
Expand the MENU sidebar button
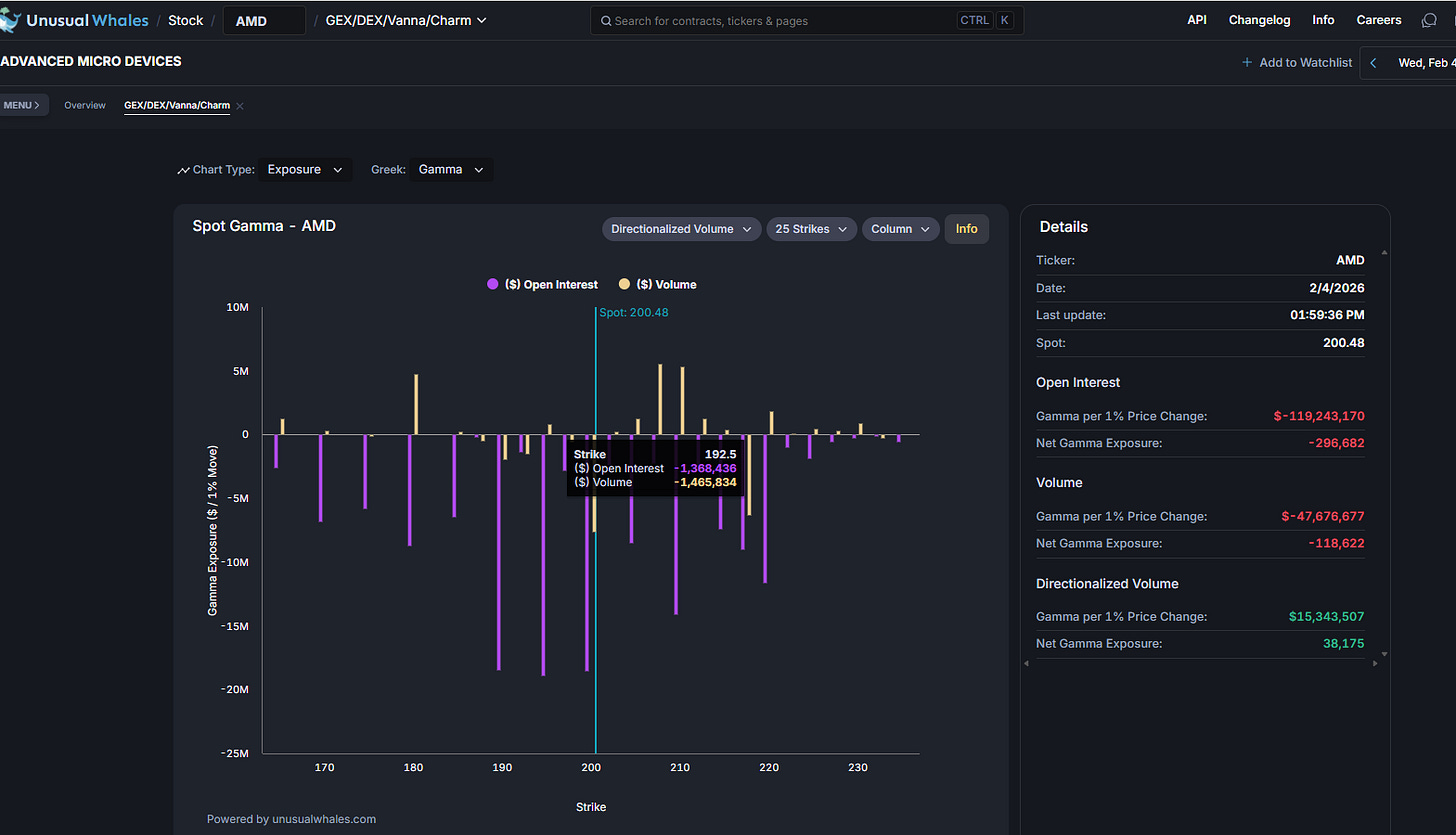tap(22, 105)
